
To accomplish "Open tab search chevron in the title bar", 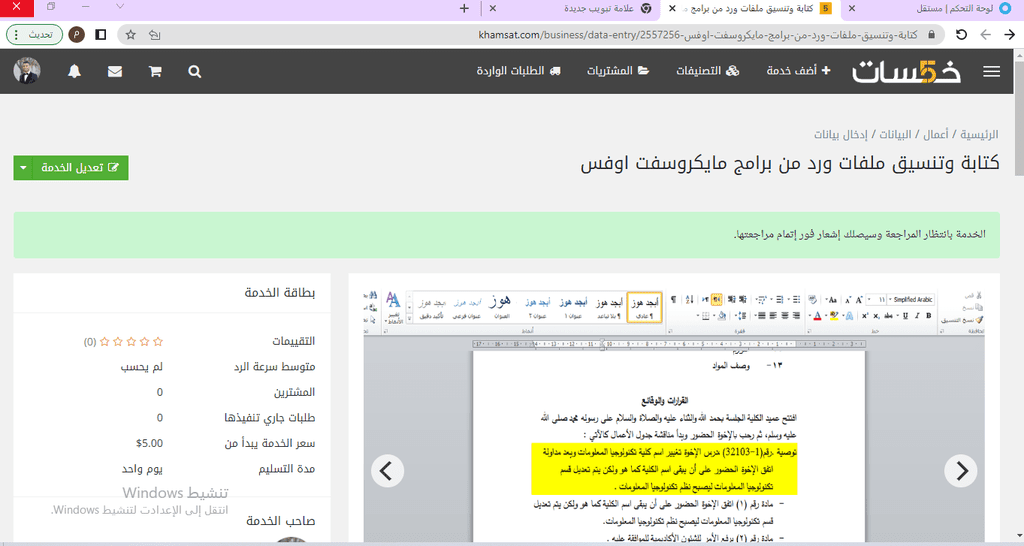I will (120, 7).
